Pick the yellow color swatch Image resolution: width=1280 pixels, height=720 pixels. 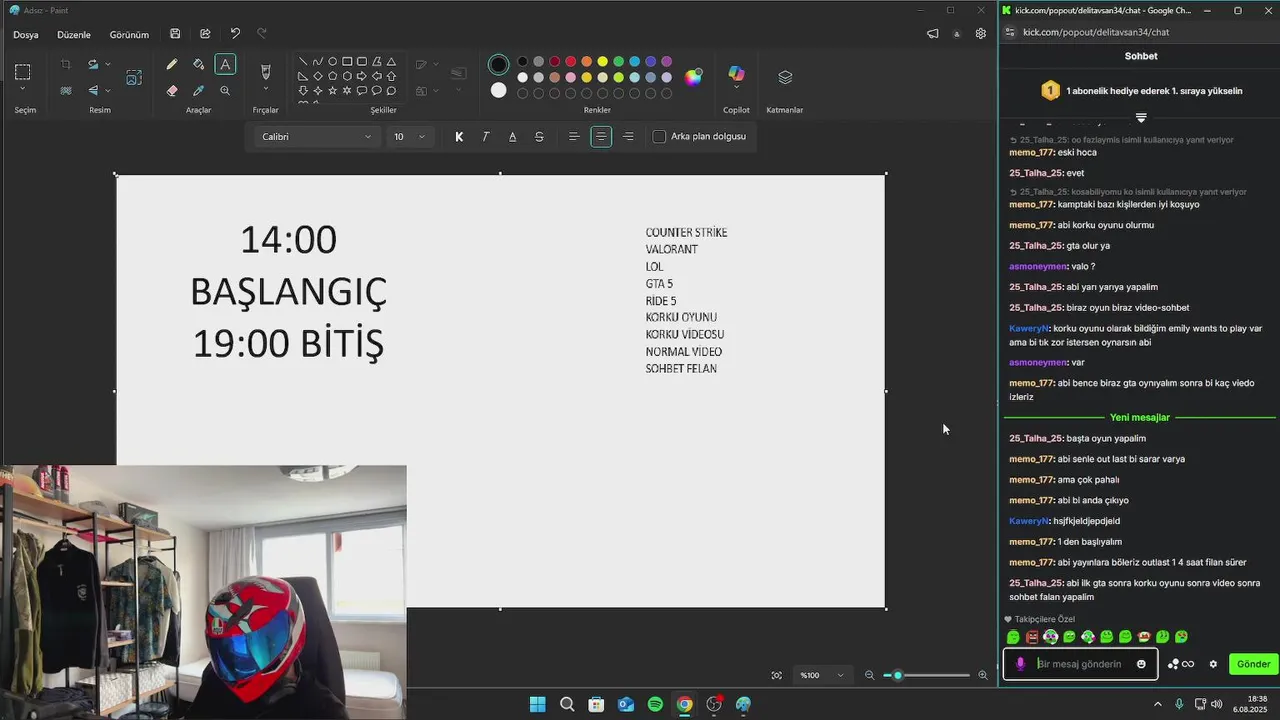click(602, 62)
